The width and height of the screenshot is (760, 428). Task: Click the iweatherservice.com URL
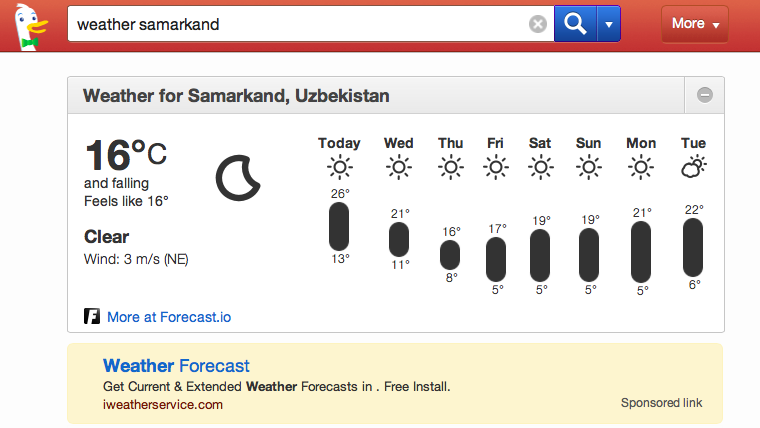163,404
